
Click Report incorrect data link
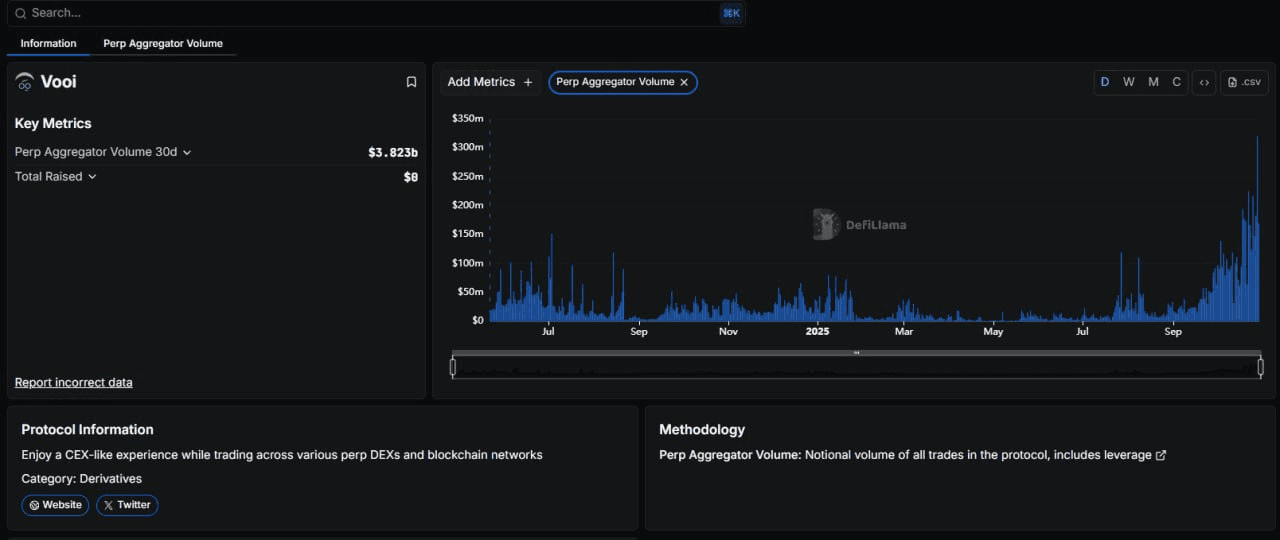tap(73, 382)
